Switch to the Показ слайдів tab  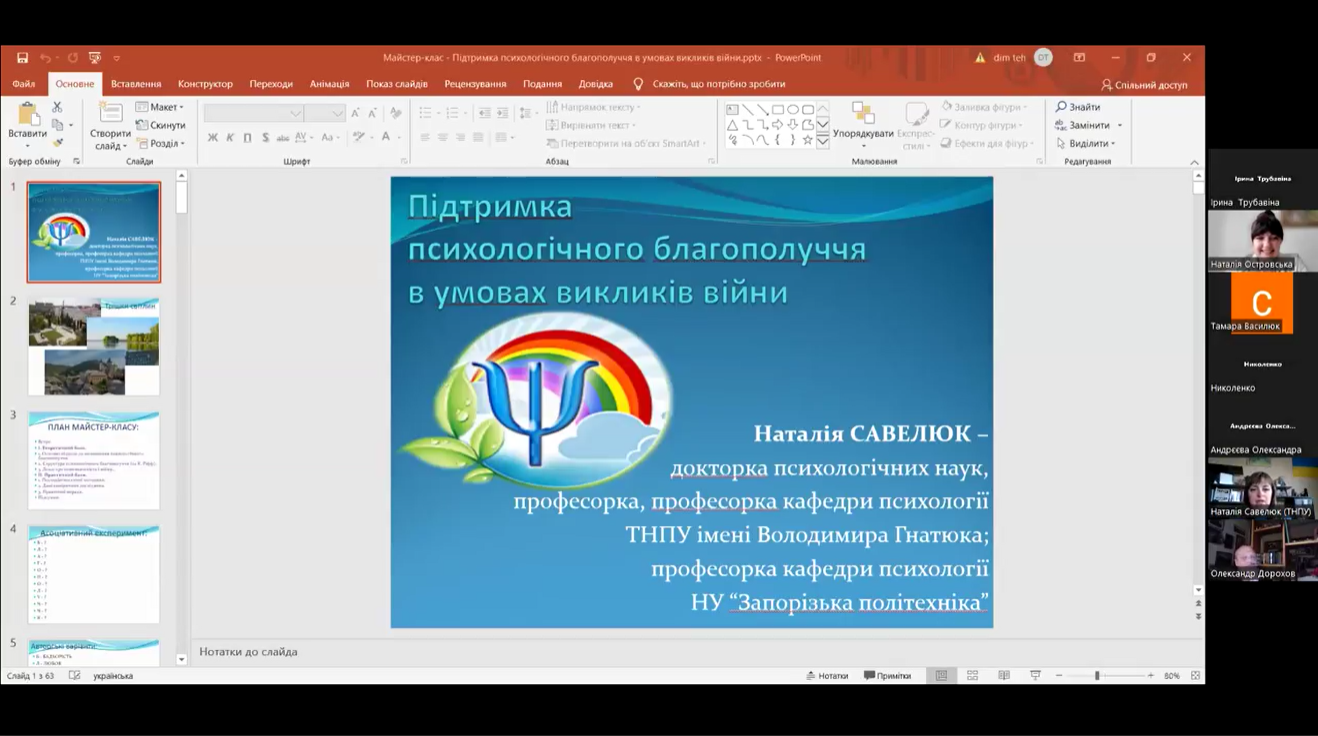click(x=397, y=84)
